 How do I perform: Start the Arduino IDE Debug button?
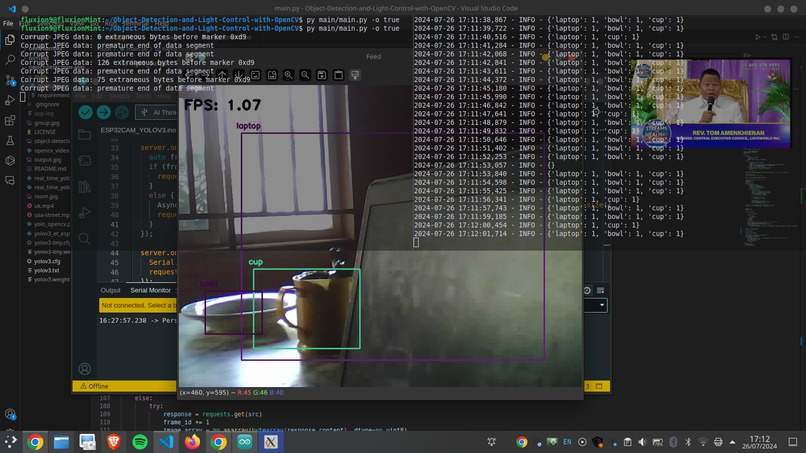click(x=121, y=112)
